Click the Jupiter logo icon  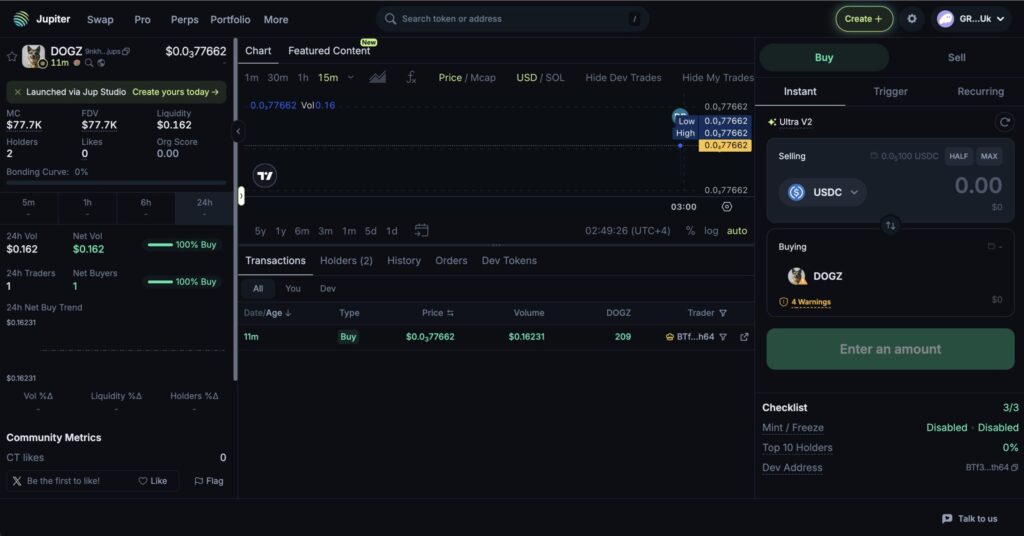tap(21, 19)
